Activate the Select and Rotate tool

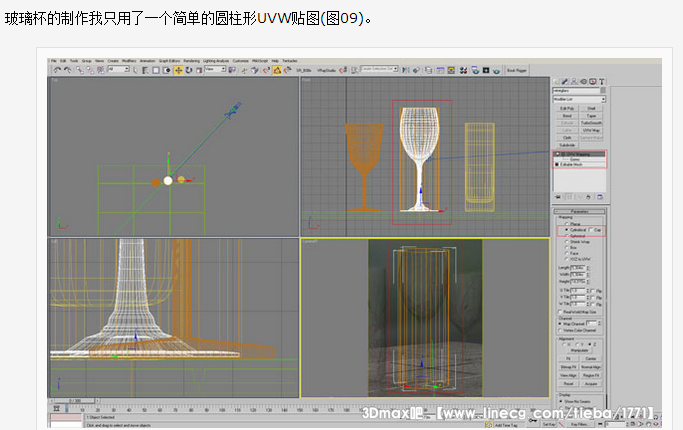189,70
